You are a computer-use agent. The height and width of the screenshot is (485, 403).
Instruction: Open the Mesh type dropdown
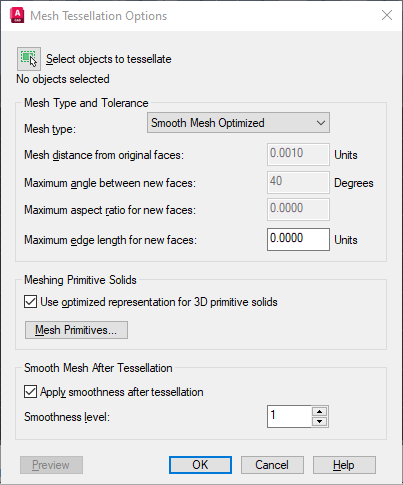coord(238,123)
